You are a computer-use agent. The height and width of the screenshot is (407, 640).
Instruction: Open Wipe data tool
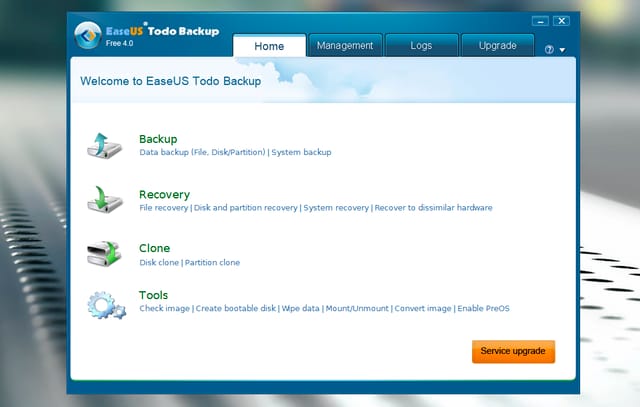coord(300,309)
